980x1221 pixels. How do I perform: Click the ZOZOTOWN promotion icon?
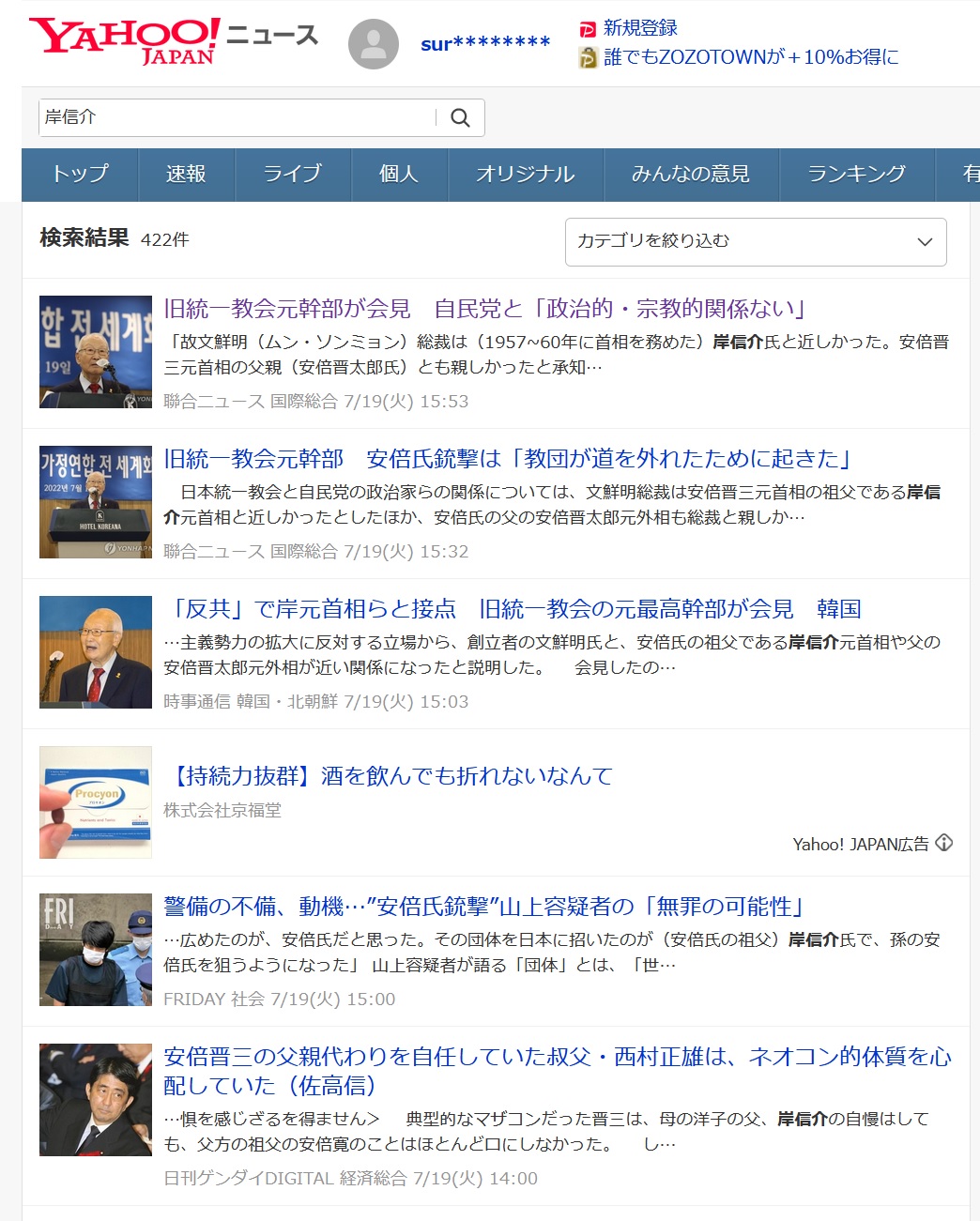pyautogui.click(x=588, y=58)
